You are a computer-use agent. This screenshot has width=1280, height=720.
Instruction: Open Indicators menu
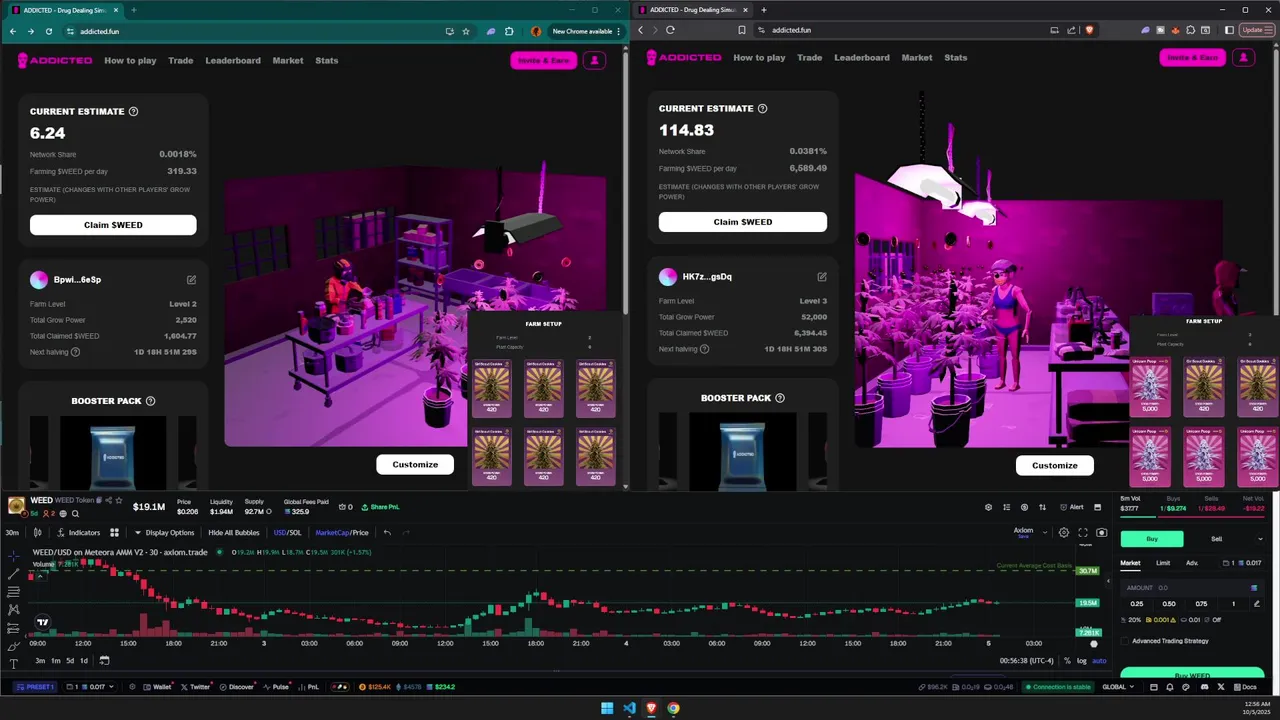(79, 533)
